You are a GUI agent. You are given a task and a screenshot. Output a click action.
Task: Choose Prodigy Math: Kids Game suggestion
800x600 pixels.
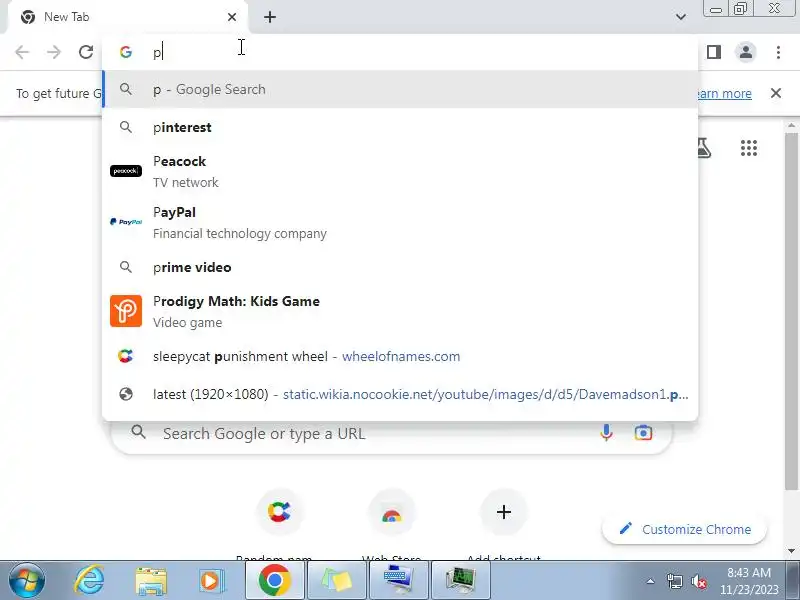[400, 311]
